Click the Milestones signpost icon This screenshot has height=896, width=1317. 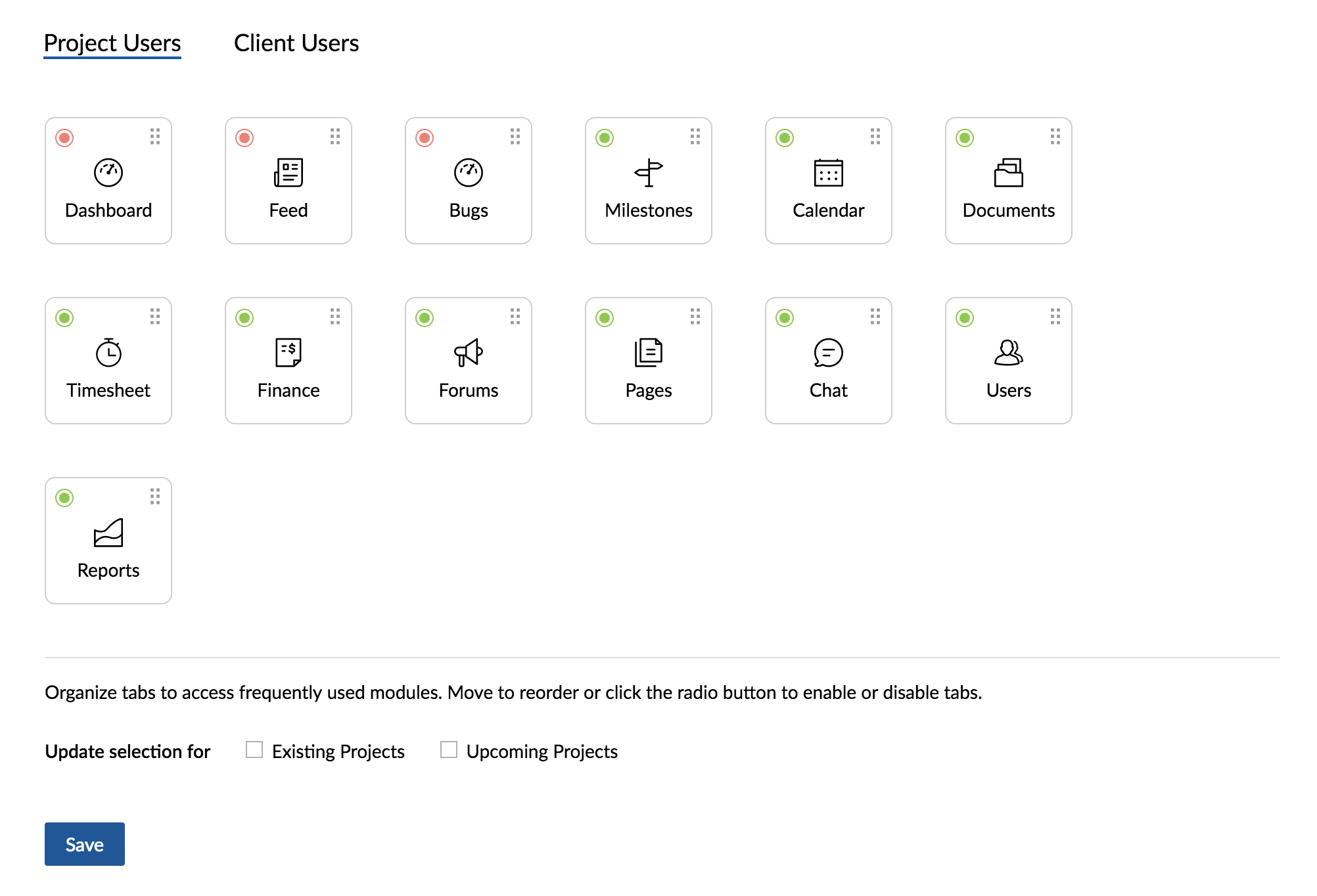[649, 173]
